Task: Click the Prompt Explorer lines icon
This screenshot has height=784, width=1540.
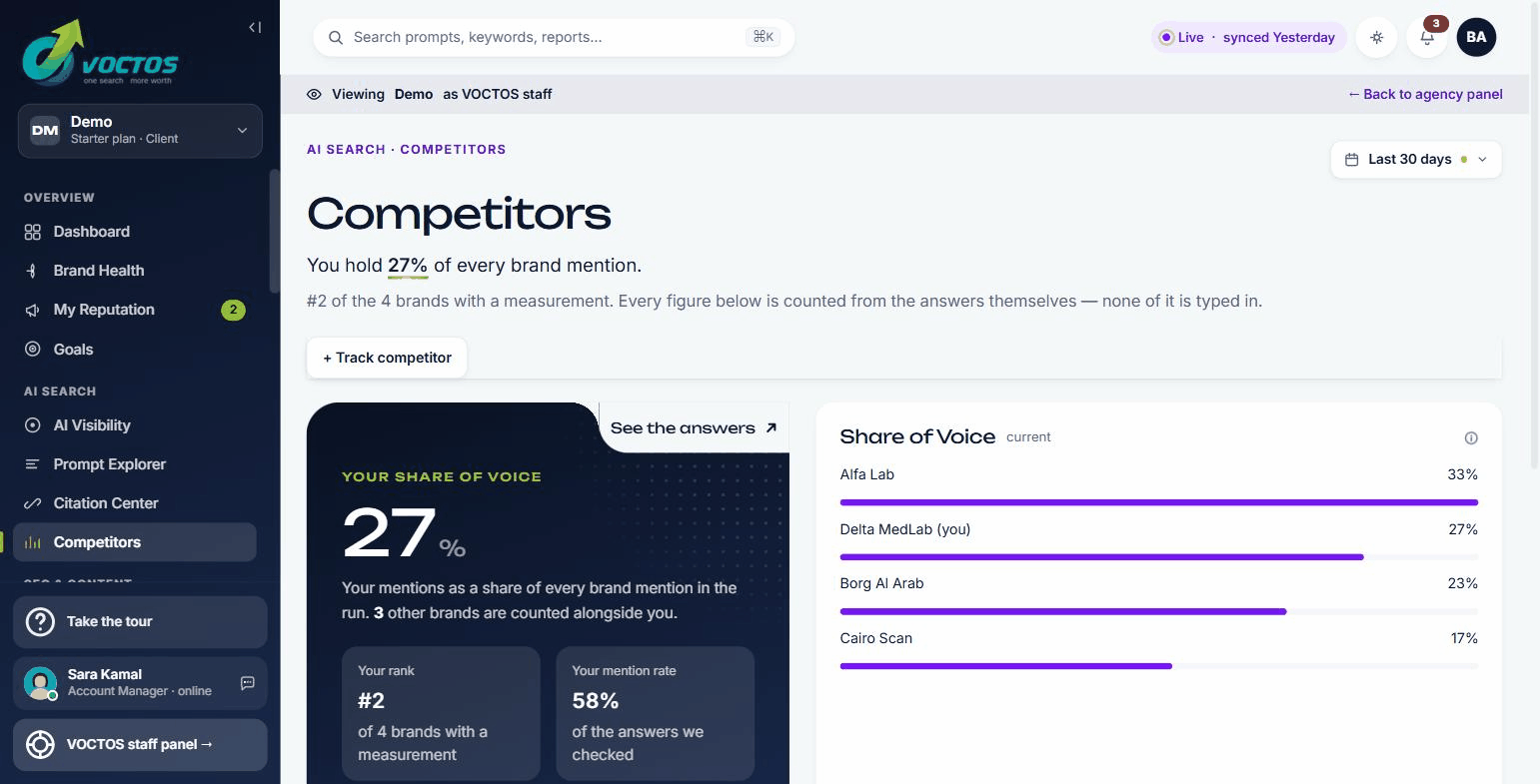Action: (33, 464)
